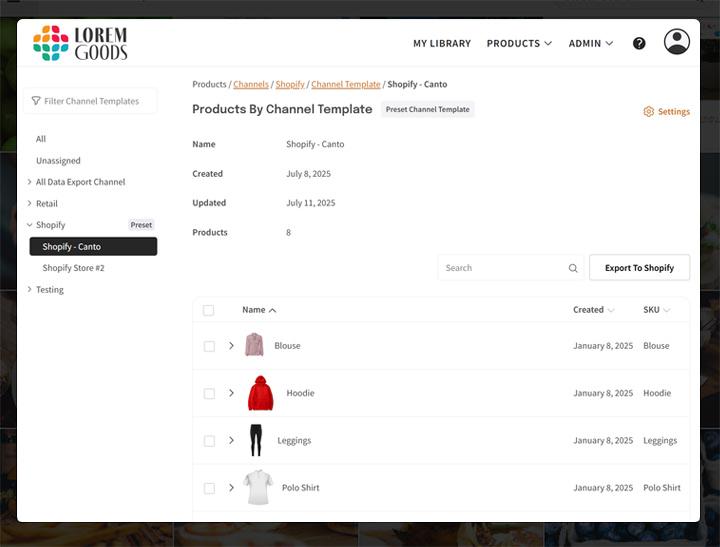Click the Hoodie product thumbnail
Screen dimensions: 720x547
coord(260,393)
